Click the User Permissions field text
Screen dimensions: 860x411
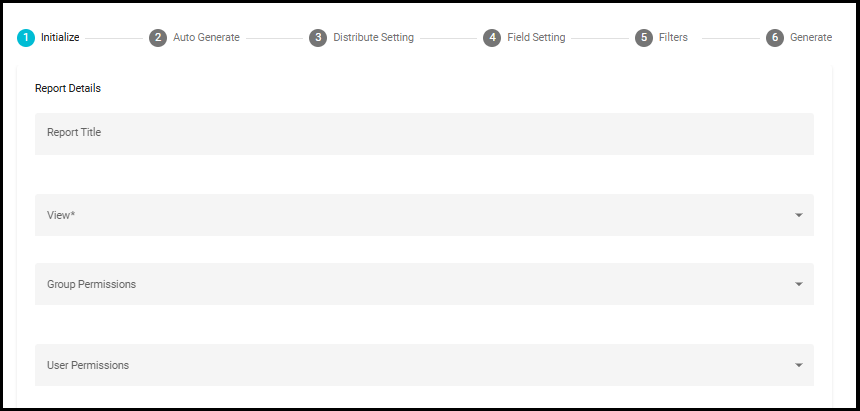88,365
